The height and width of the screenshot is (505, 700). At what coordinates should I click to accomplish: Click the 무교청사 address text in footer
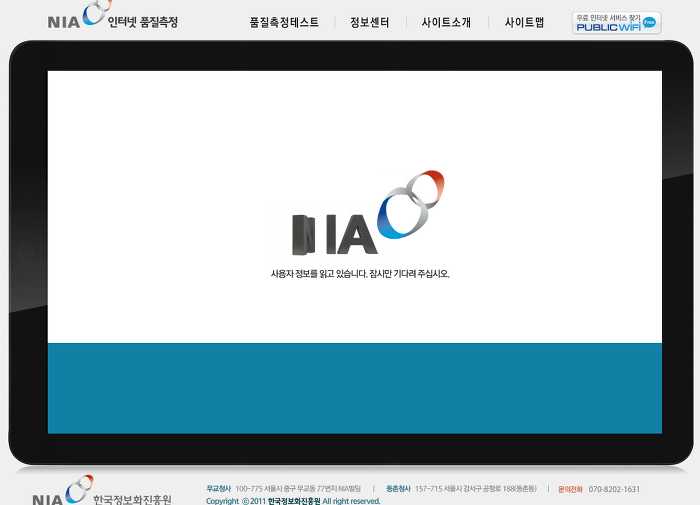point(283,489)
